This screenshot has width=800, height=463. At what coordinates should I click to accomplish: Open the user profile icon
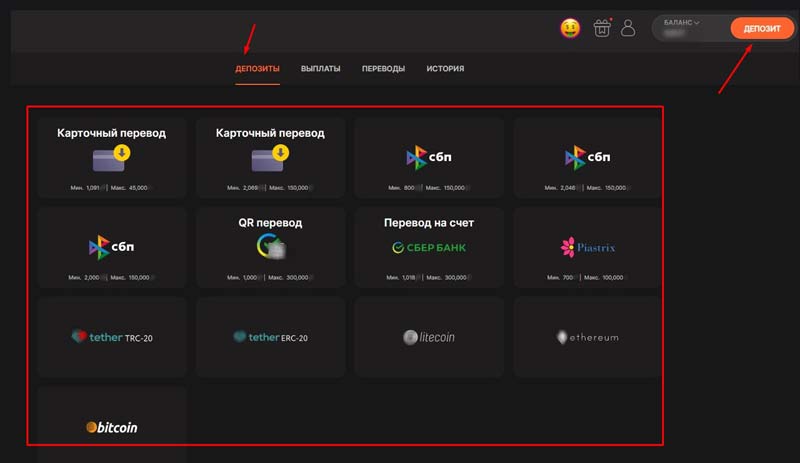click(x=628, y=29)
